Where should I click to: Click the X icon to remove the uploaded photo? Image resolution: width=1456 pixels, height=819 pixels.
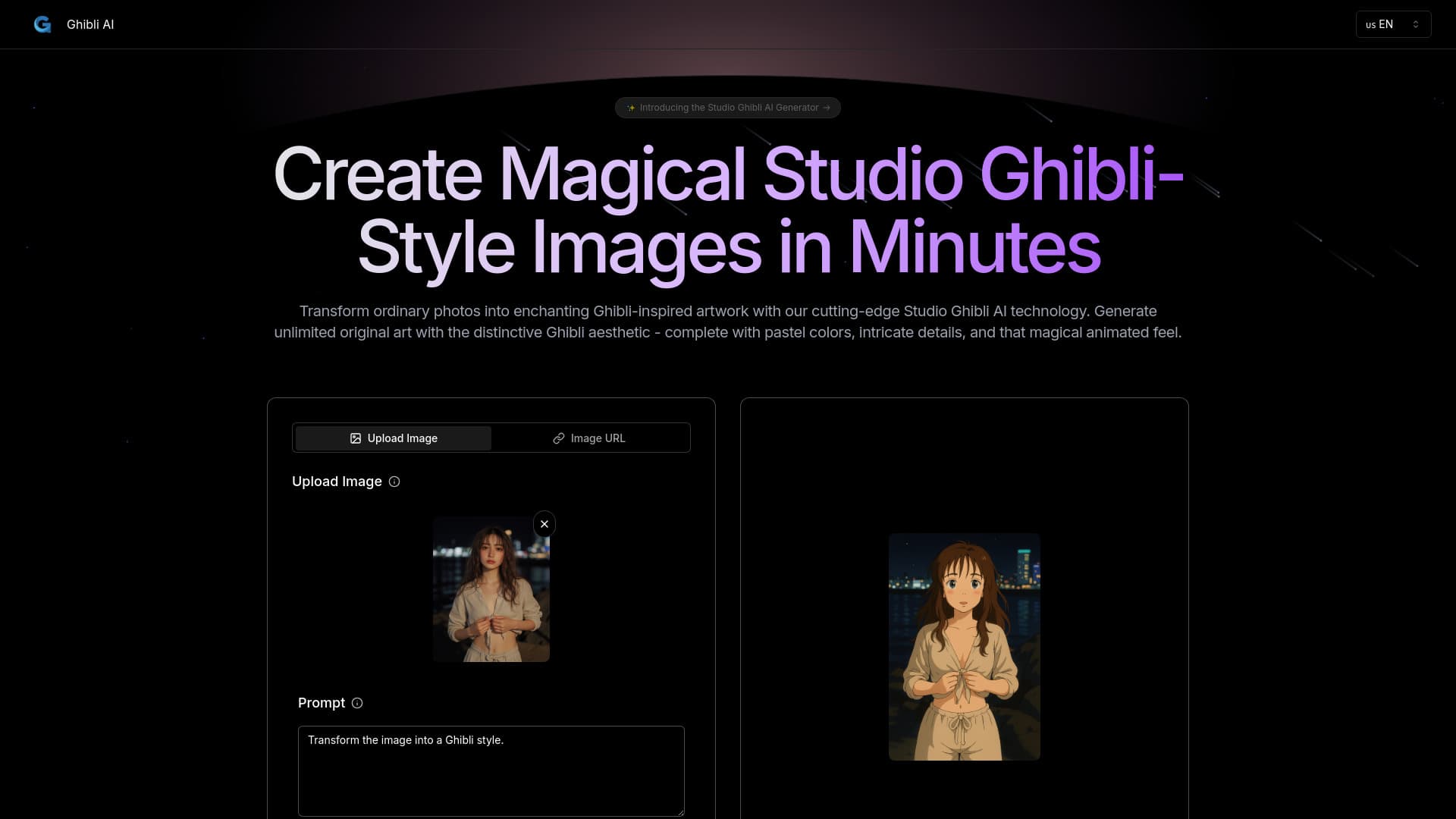point(544,524)
